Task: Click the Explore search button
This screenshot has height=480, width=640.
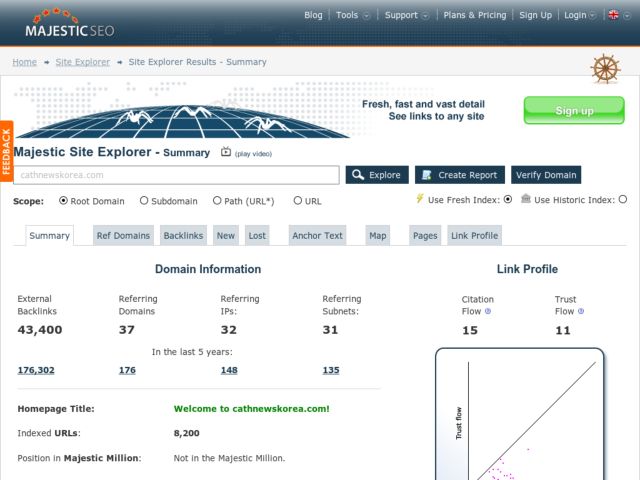Action: click(377, 175)
